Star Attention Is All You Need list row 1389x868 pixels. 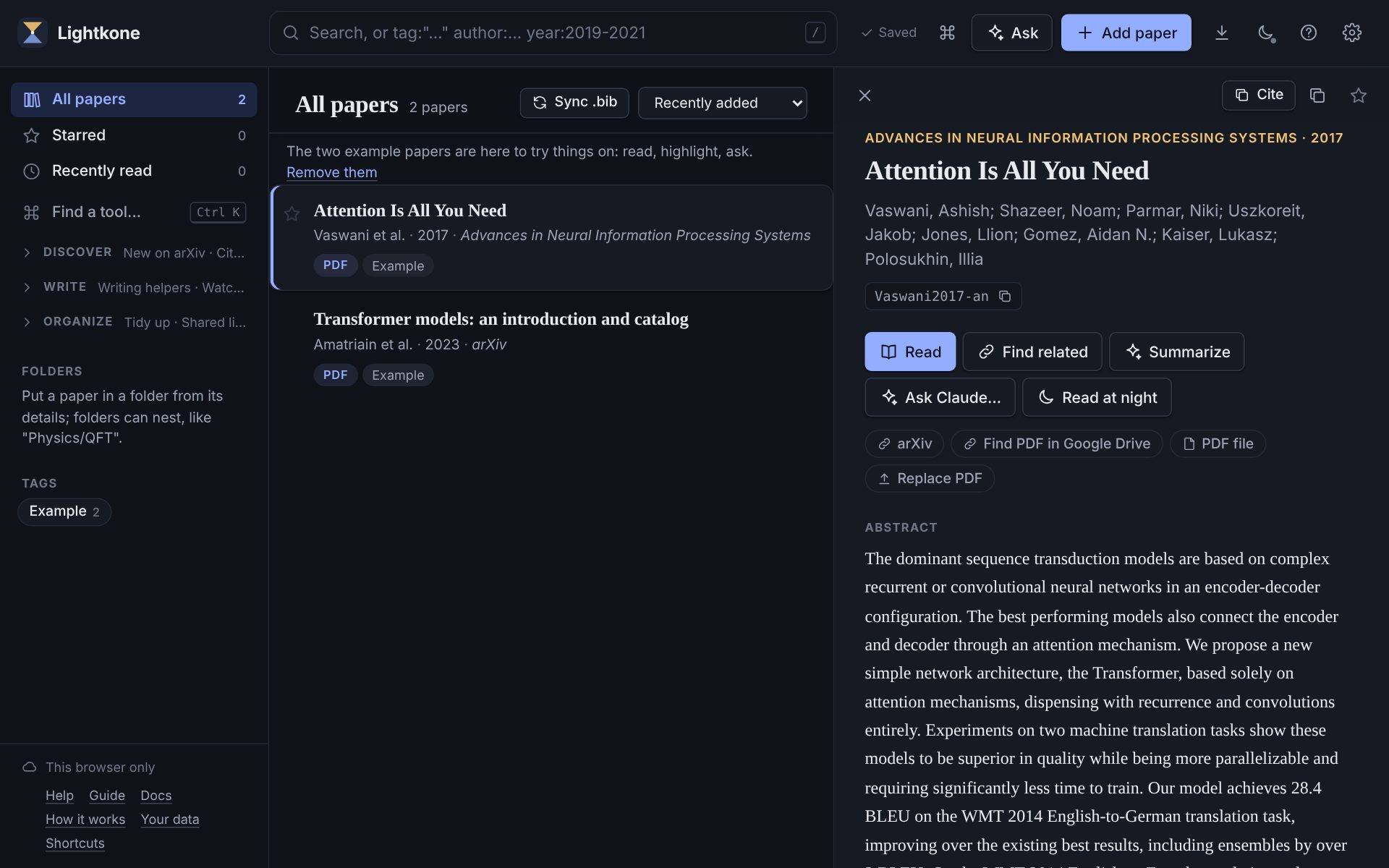[x=292, y=213]
